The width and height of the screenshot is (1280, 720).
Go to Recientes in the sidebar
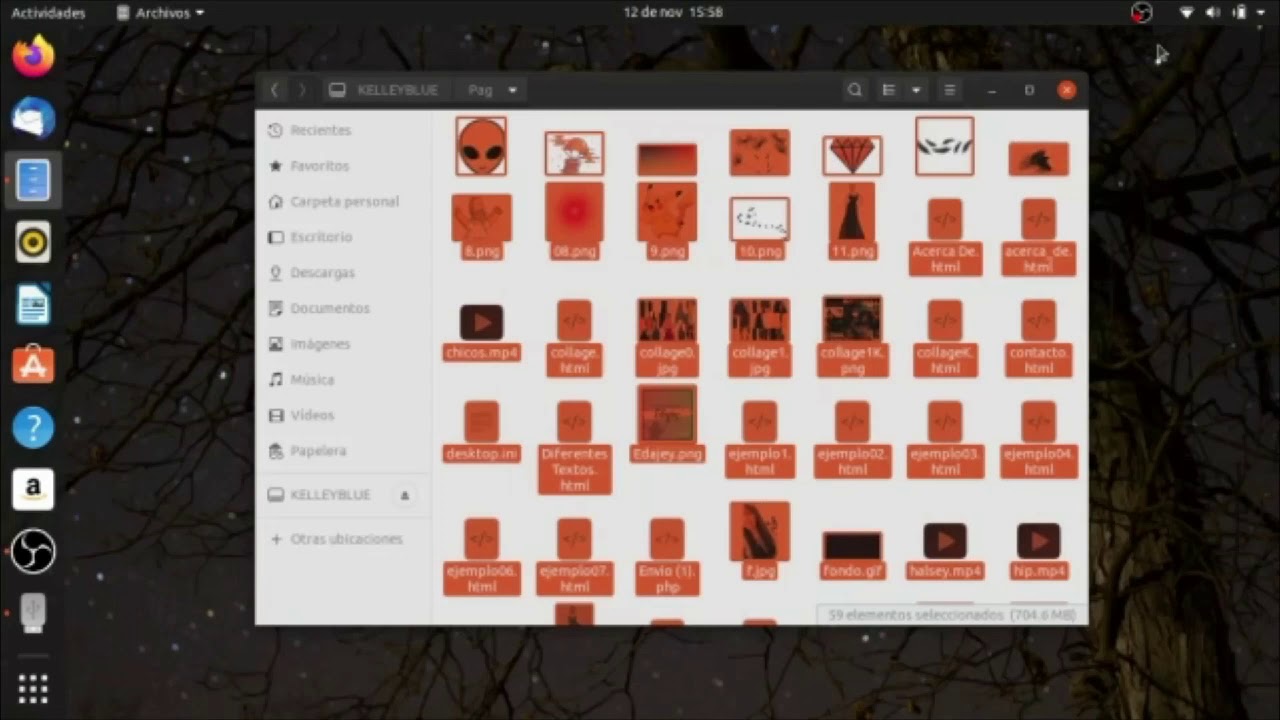(x=343, y=130)
